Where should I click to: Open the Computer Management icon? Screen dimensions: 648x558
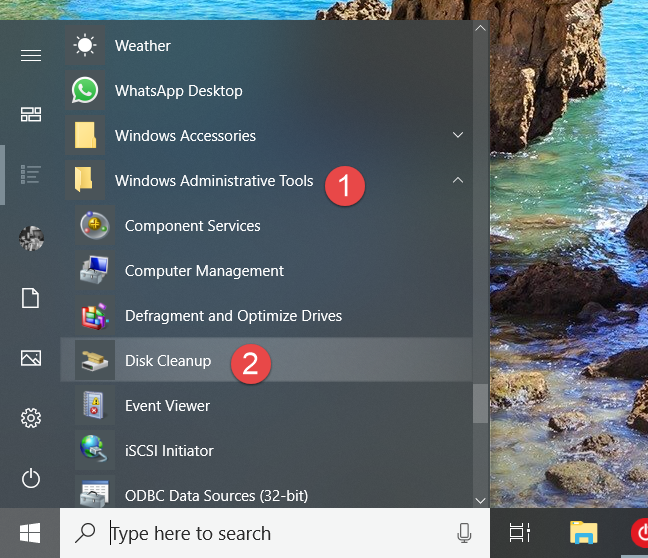(x=95, y=270)
